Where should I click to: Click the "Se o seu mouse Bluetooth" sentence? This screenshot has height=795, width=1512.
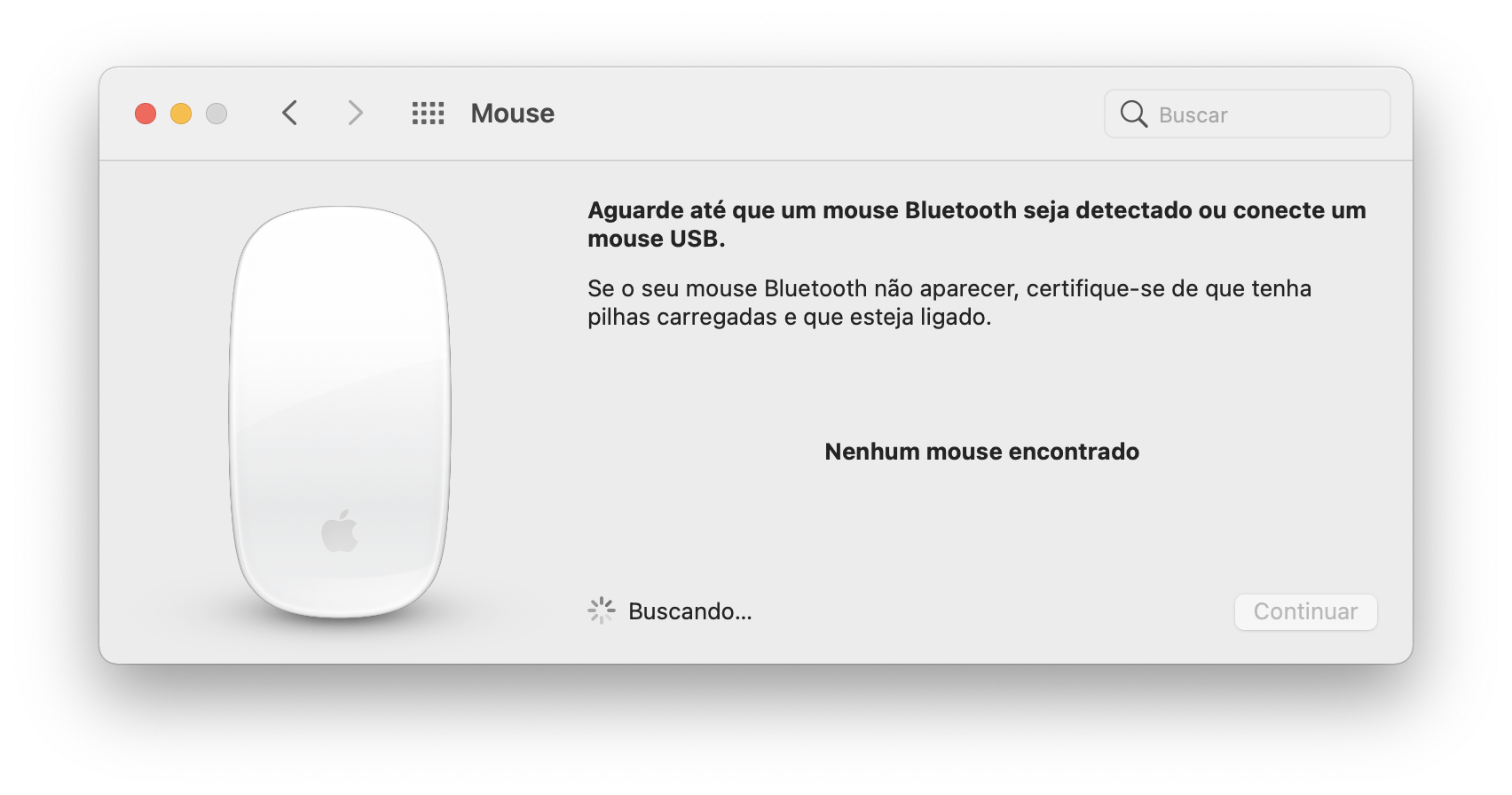949,288
